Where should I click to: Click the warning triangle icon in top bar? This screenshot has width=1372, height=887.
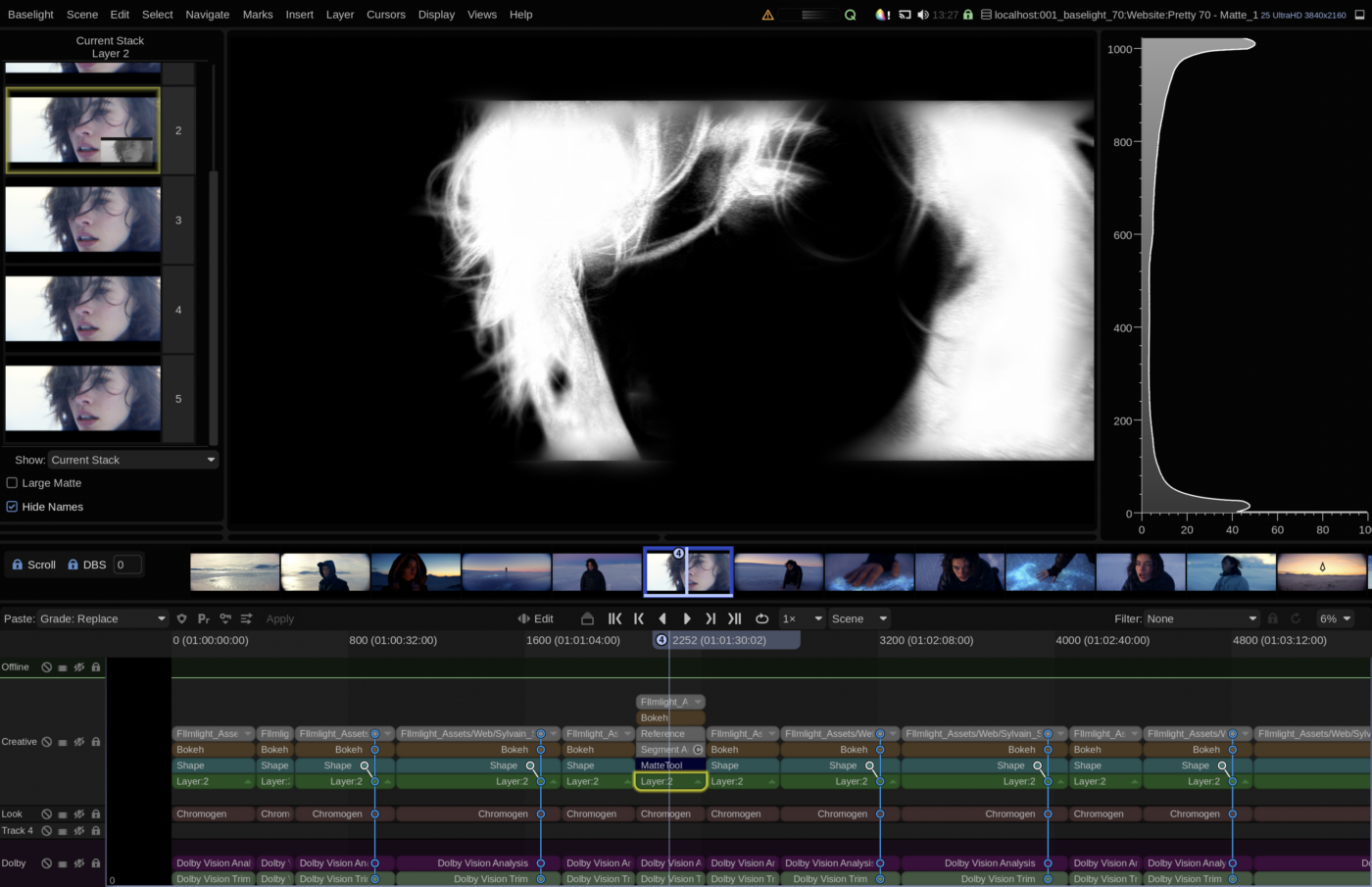coord(767,15)
